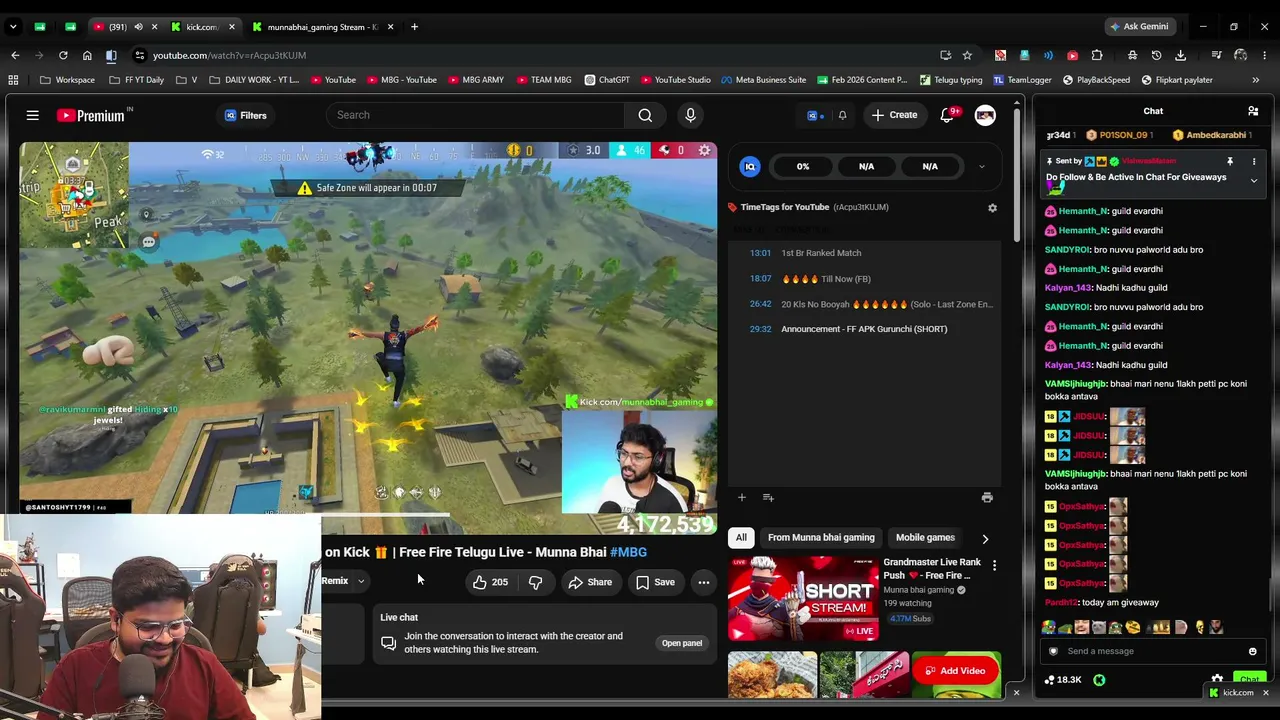This screenshot has height=720, width=1280.
Task: Expand the Remix dropdown arrow
Action: click(x=361, y=581)
